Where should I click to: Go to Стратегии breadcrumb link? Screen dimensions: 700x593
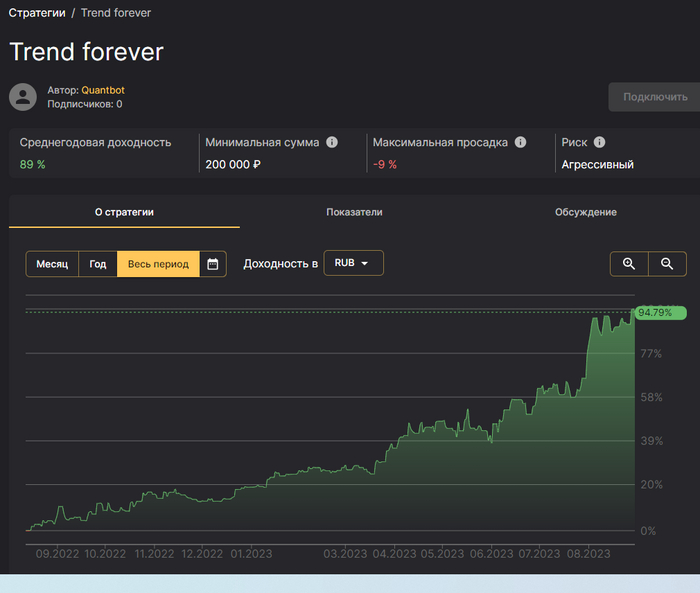pos(37,13)
